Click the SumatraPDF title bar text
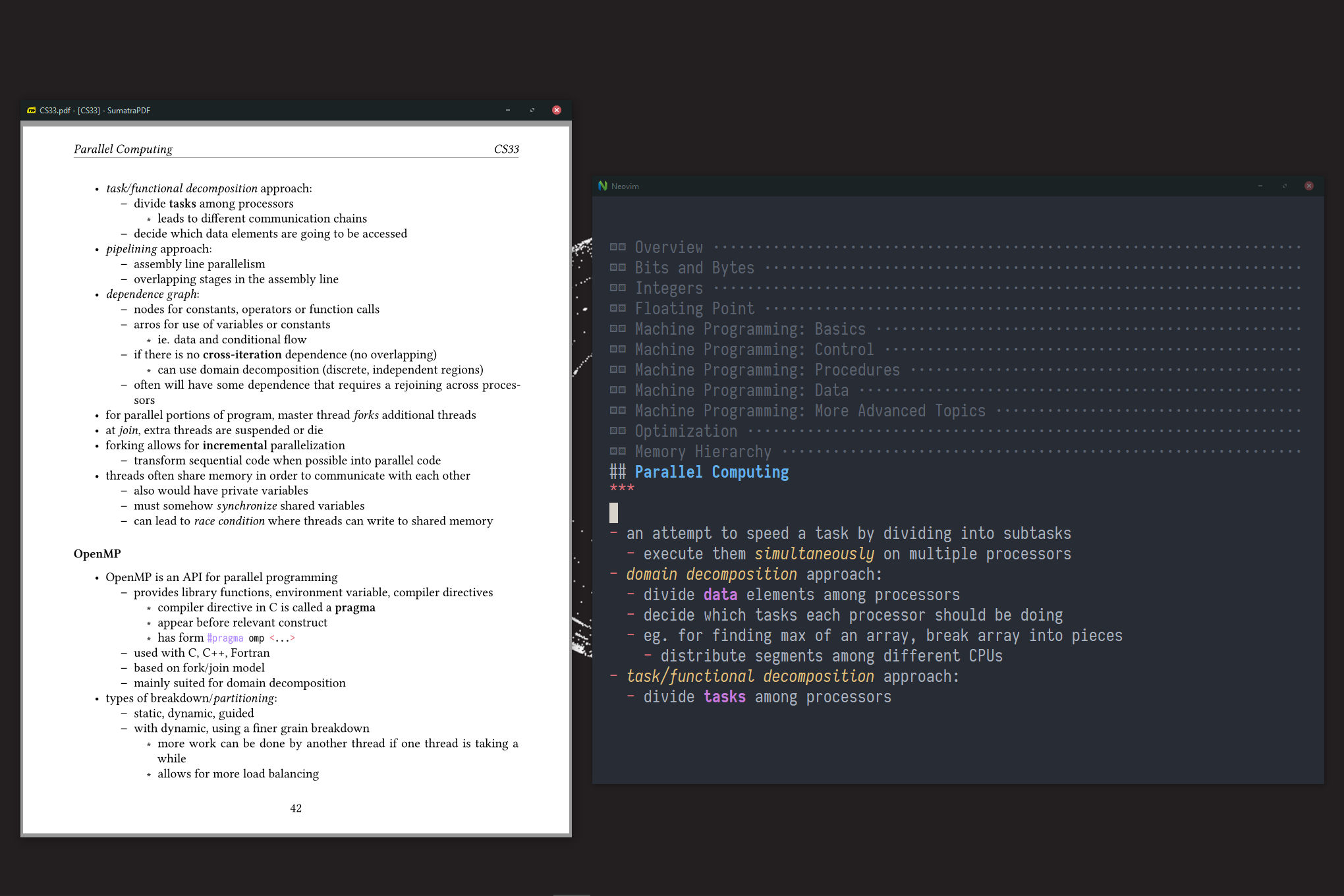The width and height of the screenshot is (1344, 896). [95, 110]
